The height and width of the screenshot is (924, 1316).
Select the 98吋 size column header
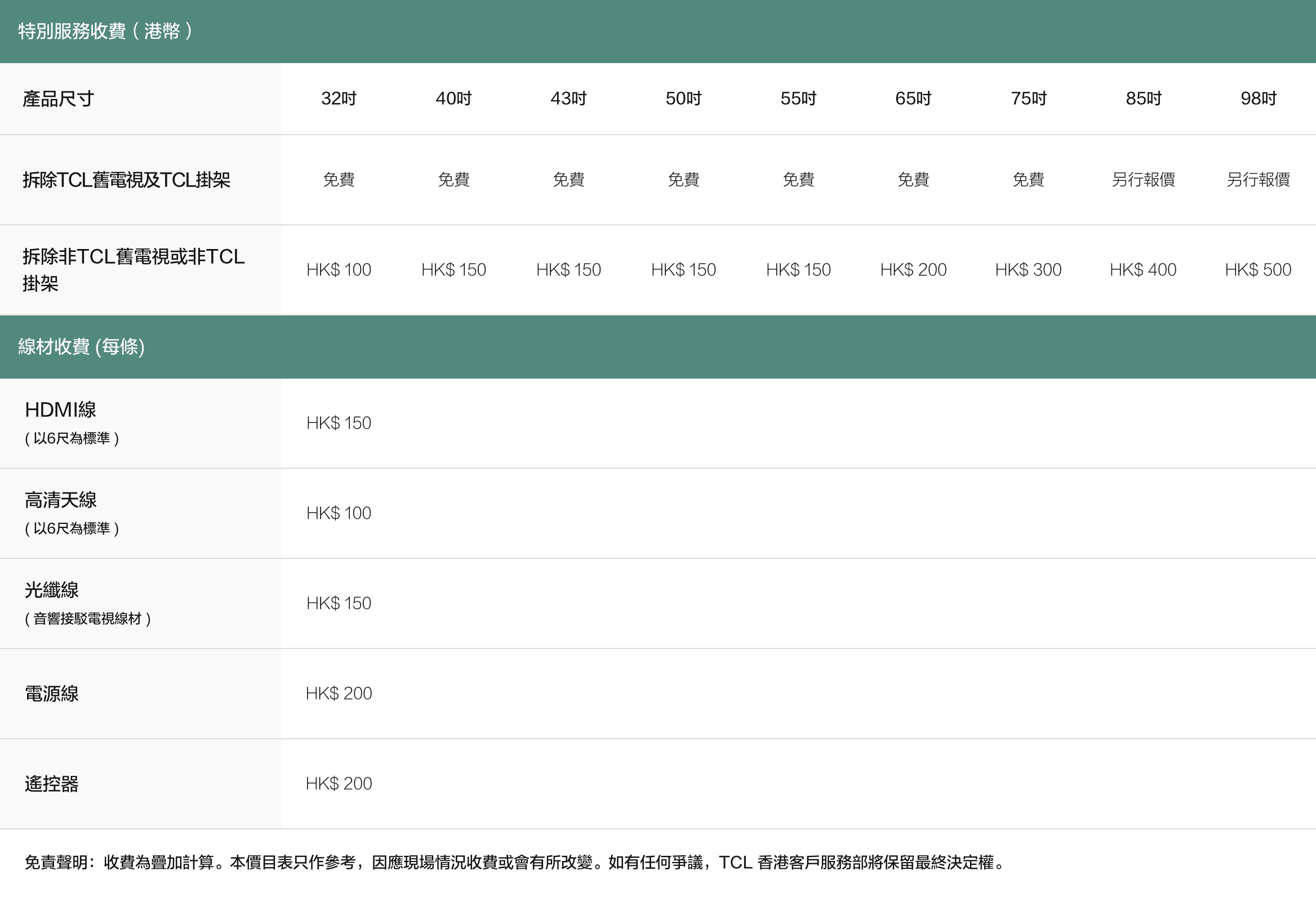(1258, 99)
